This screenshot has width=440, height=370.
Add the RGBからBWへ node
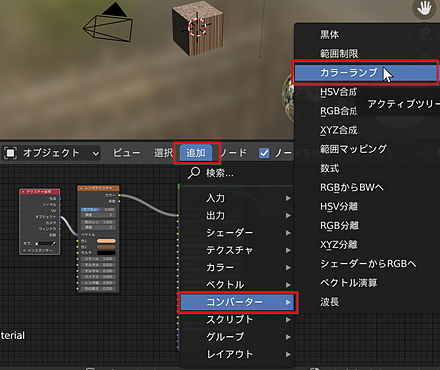352,187
